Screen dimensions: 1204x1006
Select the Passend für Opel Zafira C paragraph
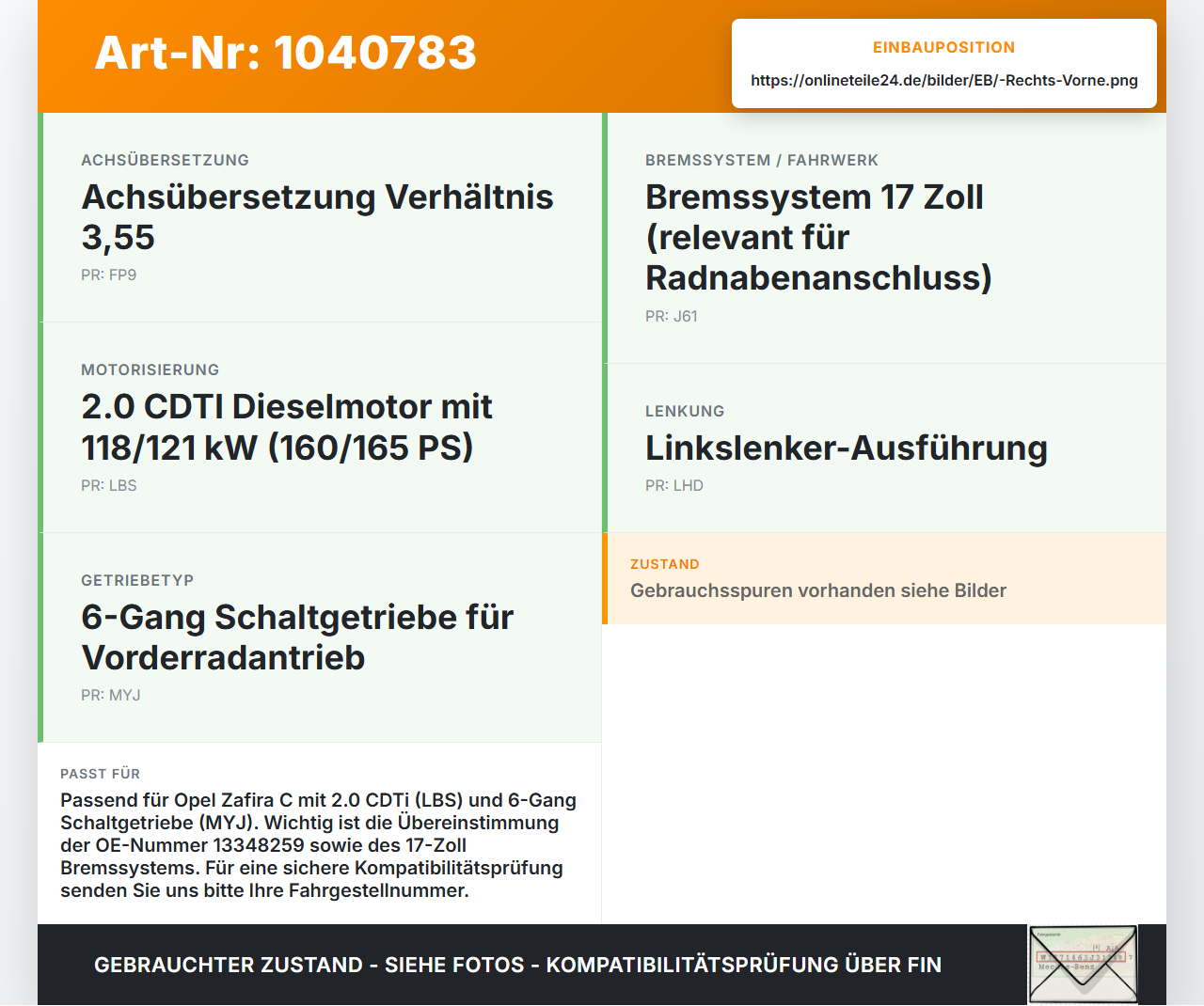319,845
